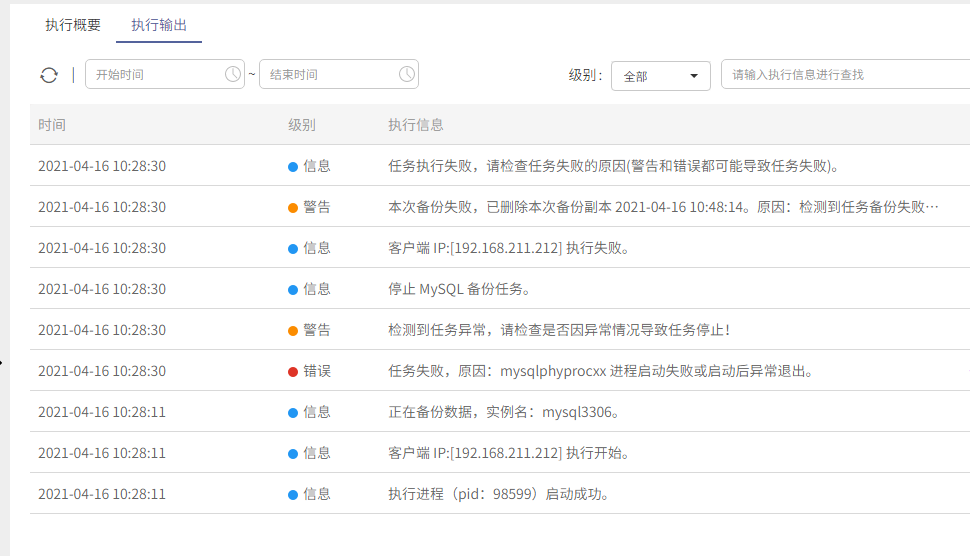The image size is (970, 556).
Task: Click message 检测到任务异常
Action: click(559, 330)
